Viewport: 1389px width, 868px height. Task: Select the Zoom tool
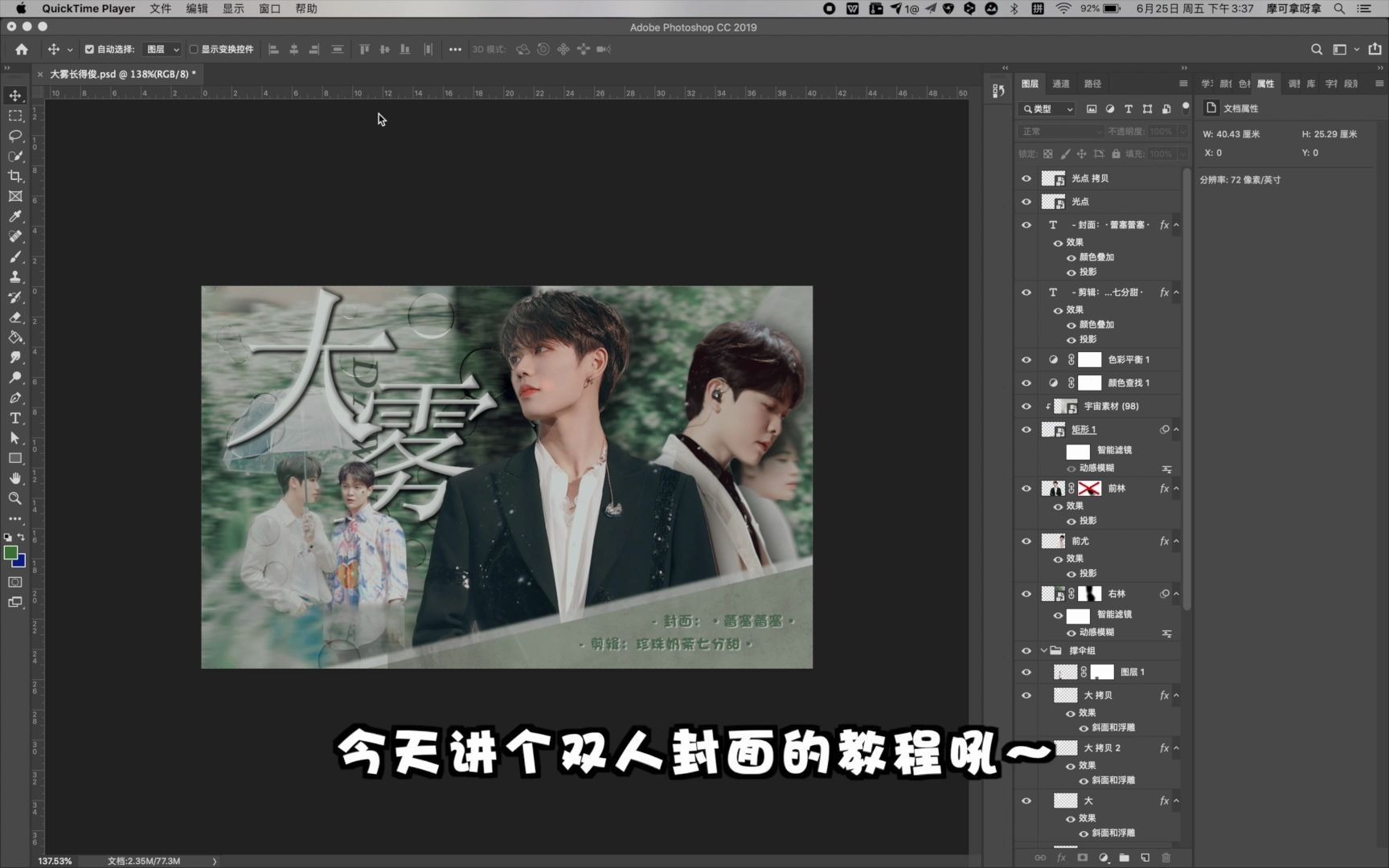(15, 498)
